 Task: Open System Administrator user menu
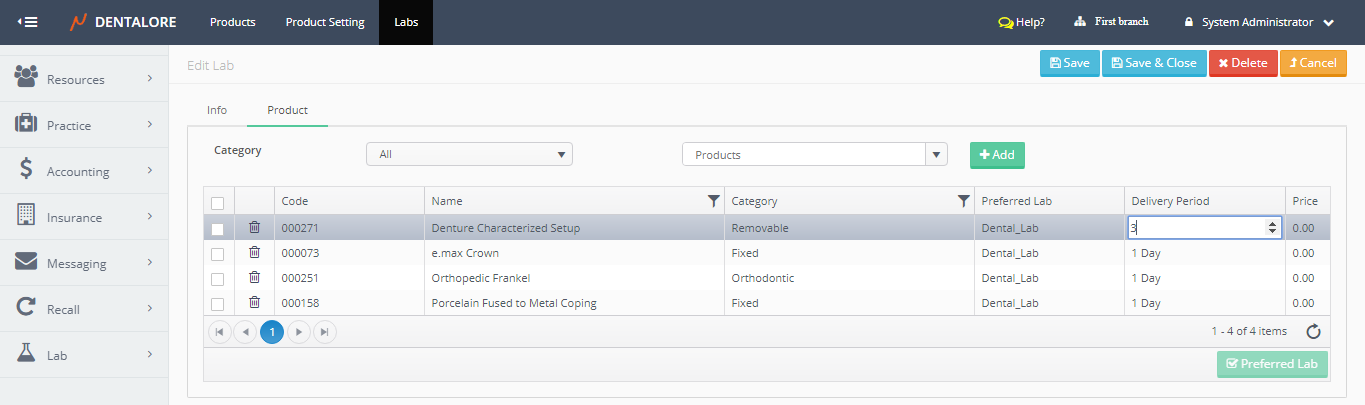[x=1259, y=22]
